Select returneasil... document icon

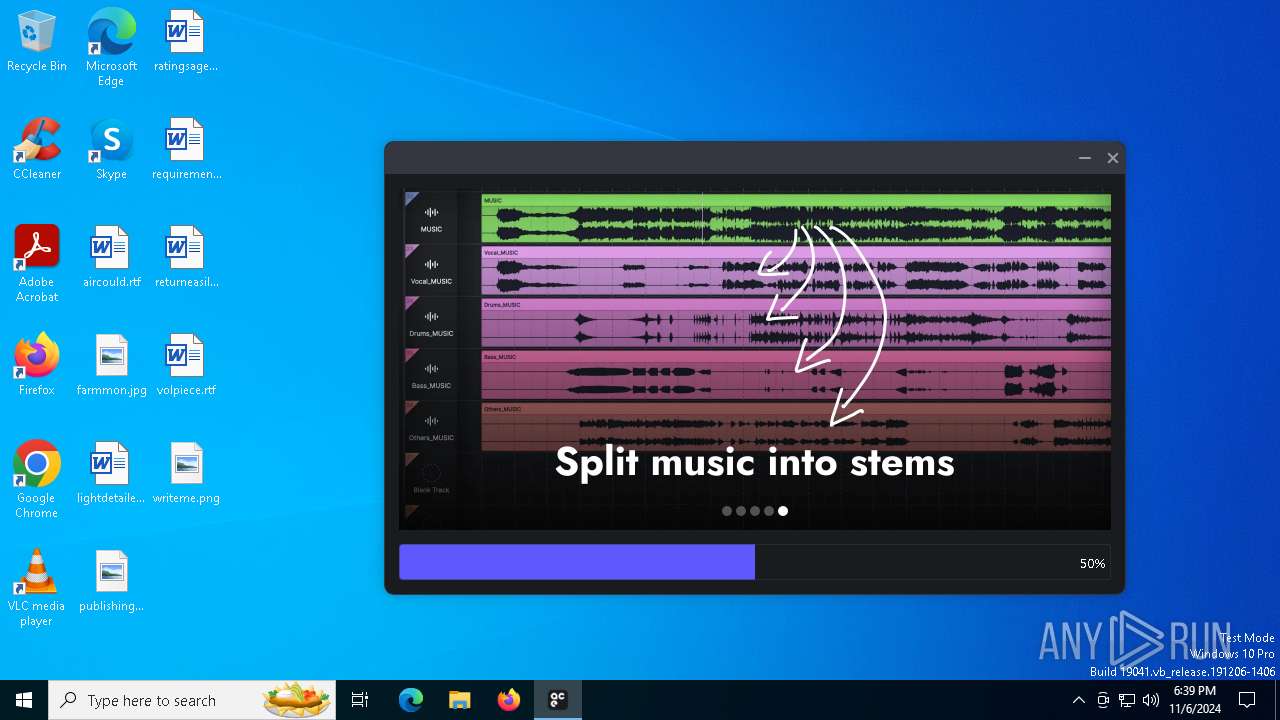pos(186,257)
